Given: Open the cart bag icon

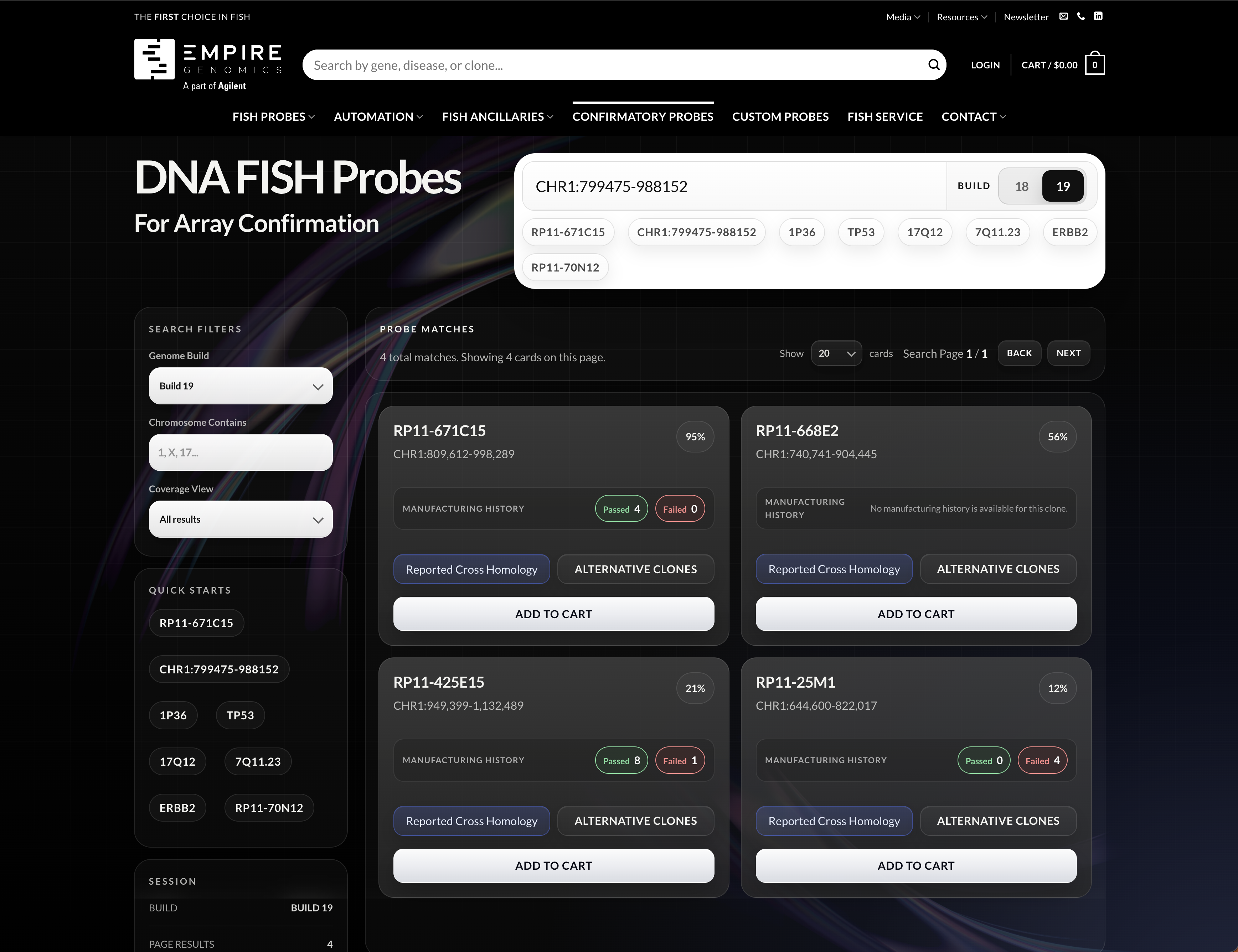Looking at the screenshot, I should point(1095,64).
